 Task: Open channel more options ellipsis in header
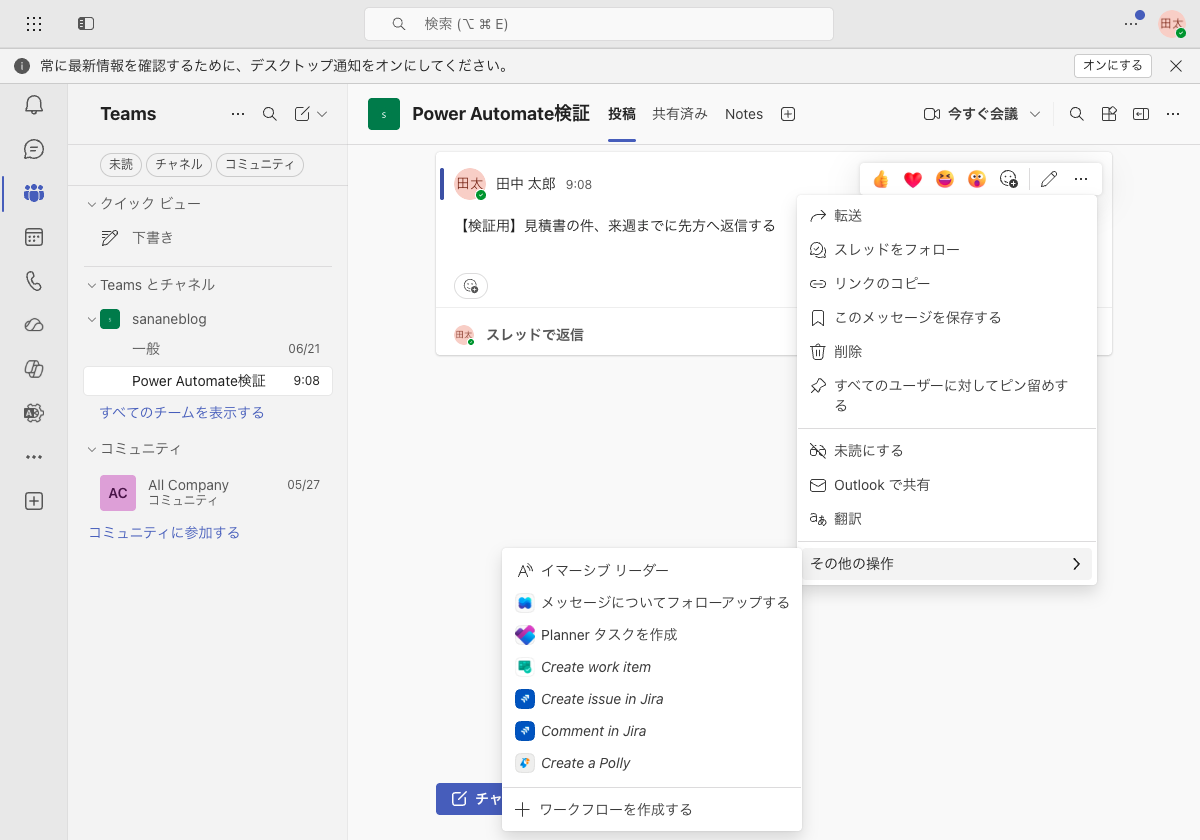coord(1173,114)
